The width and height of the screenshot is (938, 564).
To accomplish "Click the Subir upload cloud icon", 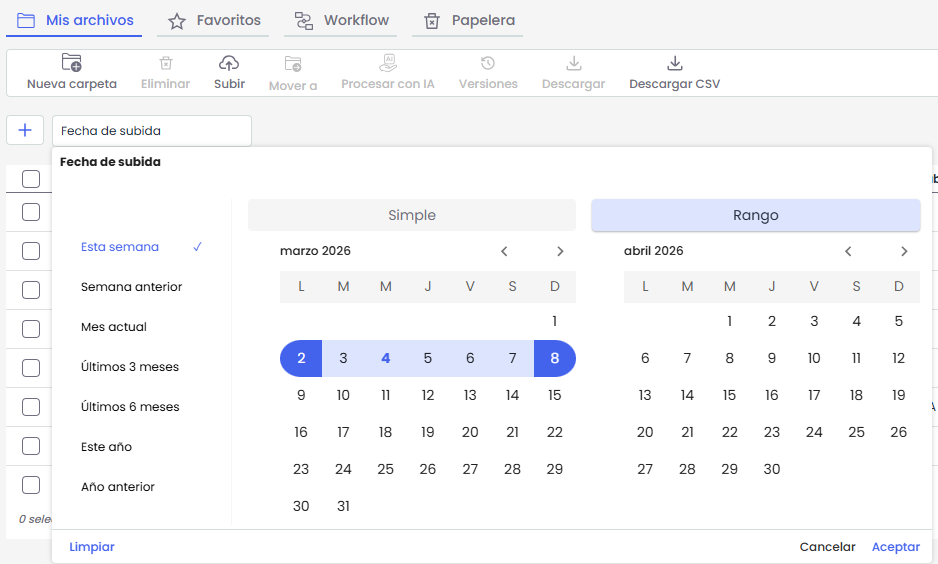I will point(229,64).
